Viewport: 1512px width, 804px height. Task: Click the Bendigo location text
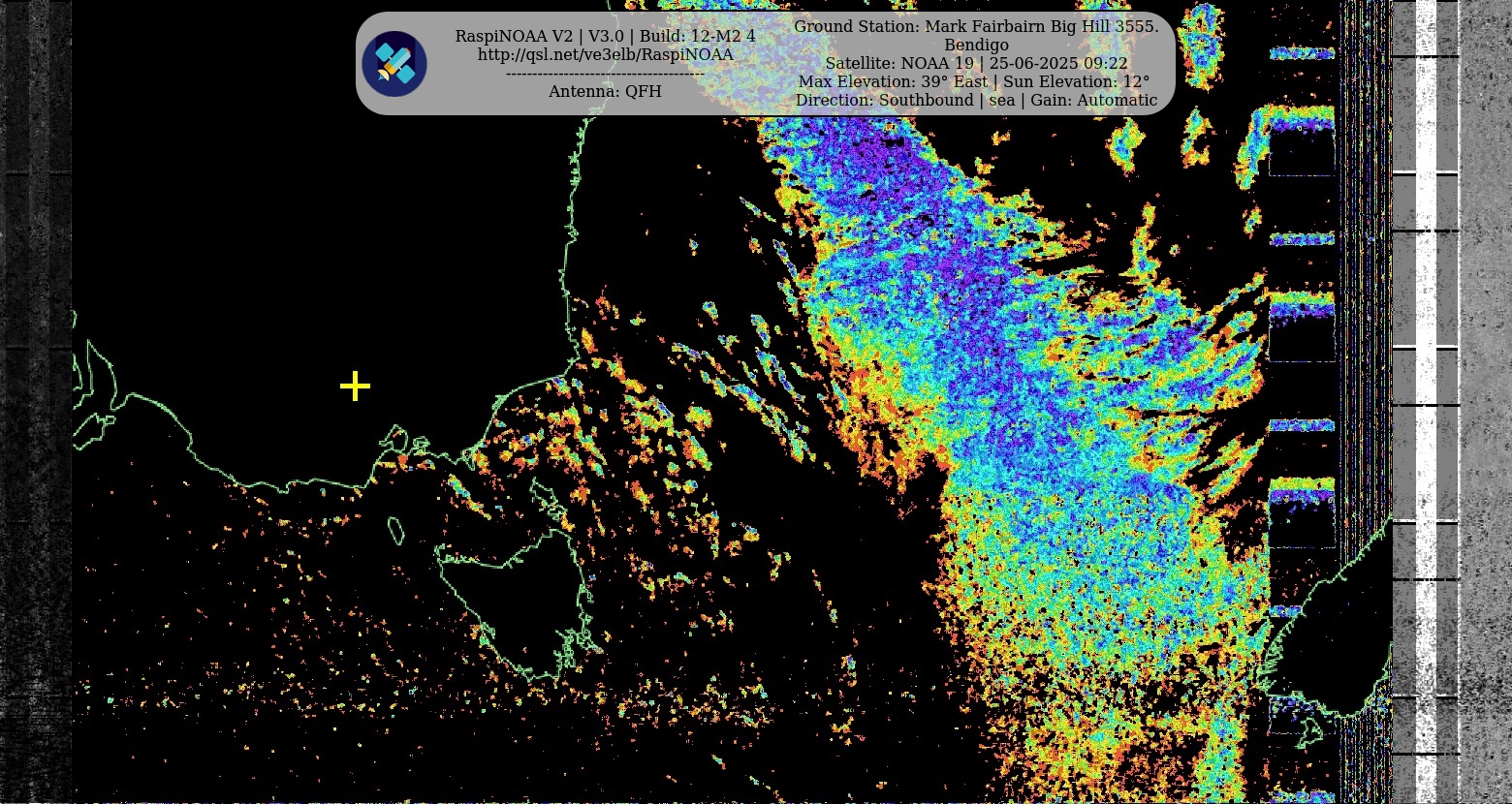[x=976, y=45]
